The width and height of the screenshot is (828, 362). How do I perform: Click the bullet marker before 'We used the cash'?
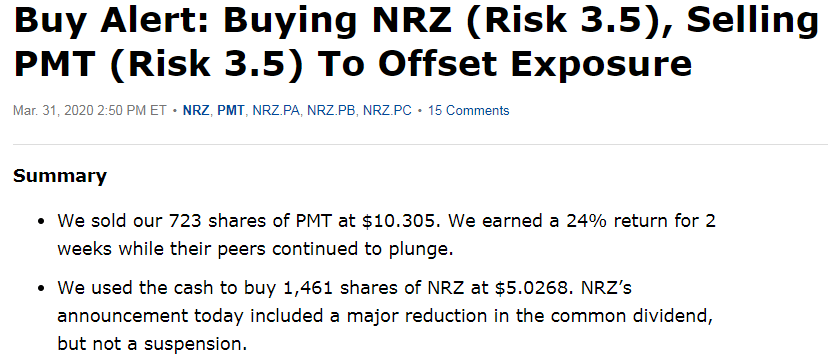tap(41, 290)
